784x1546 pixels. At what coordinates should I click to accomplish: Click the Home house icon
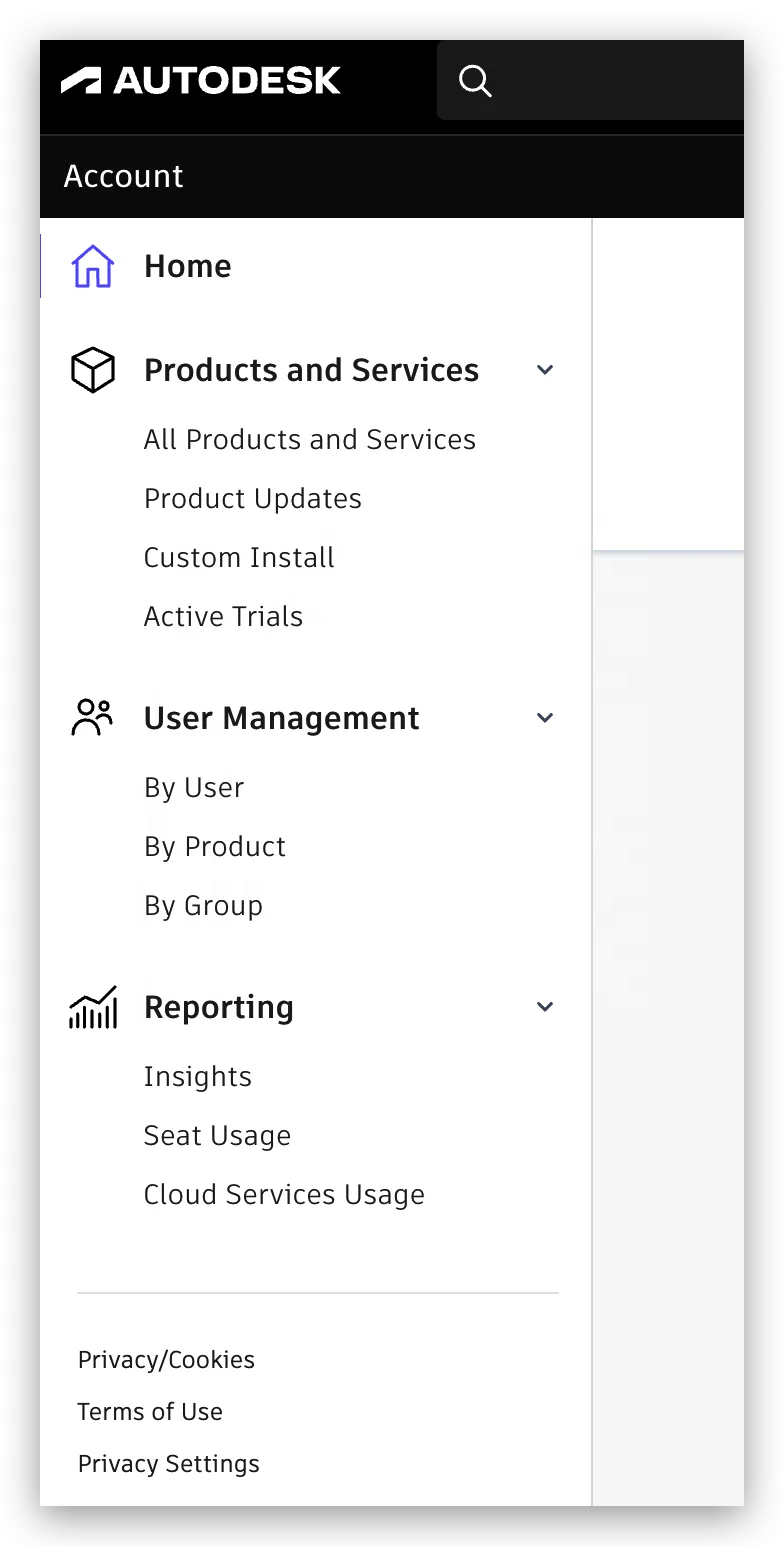pyautogui.click(x=93, y=267)
